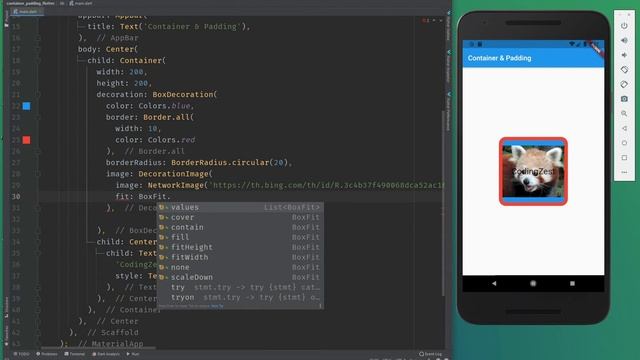Image resolution: width=640 pixels, height=360 pixels.
Task: Click 'BoxDecoration' on line 21
Action: pyautogui.click(x=182, y=94)
